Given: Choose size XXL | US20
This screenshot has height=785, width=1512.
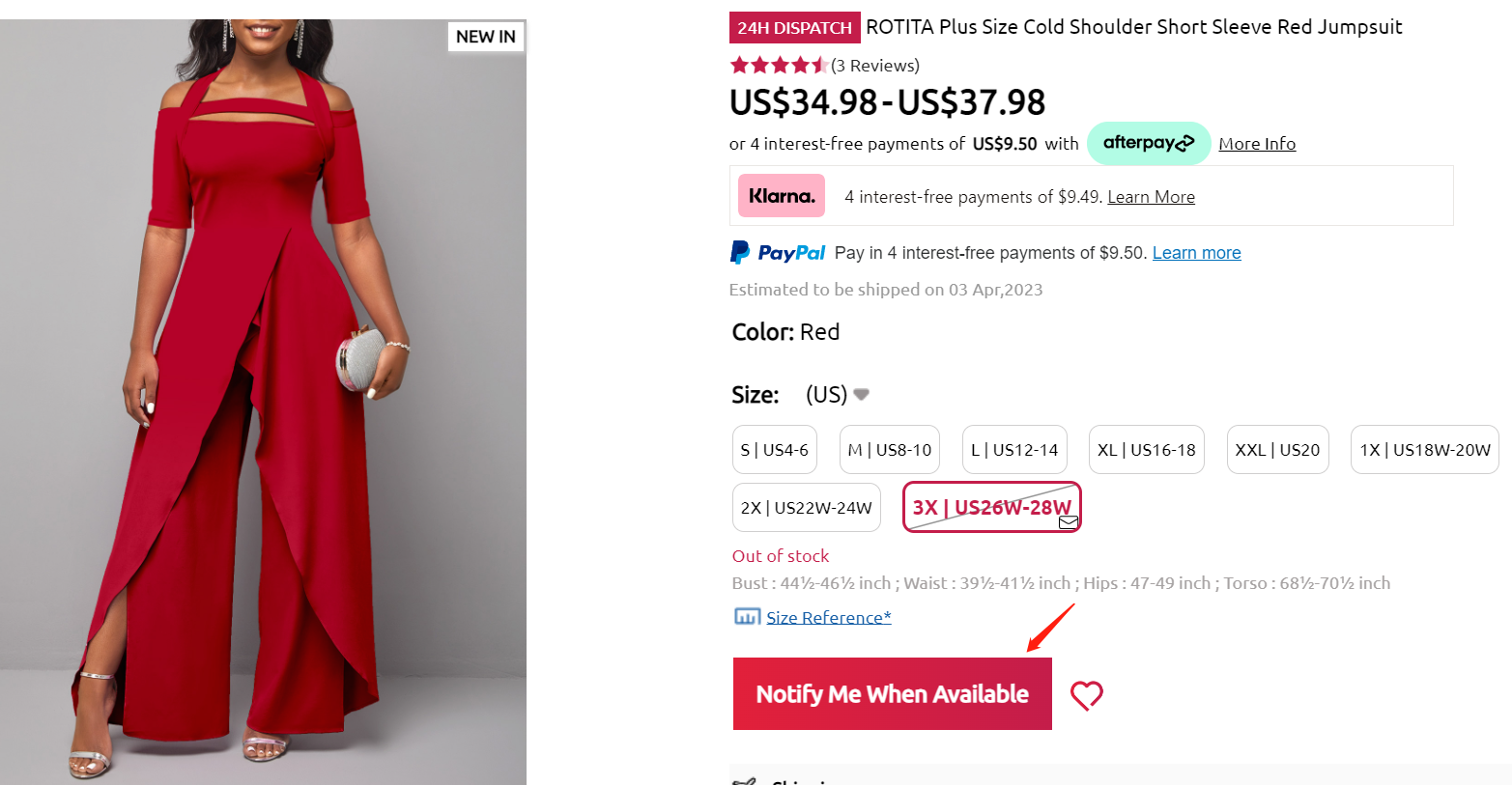Looking at the screenshot, I should [x=1277, y=450].
